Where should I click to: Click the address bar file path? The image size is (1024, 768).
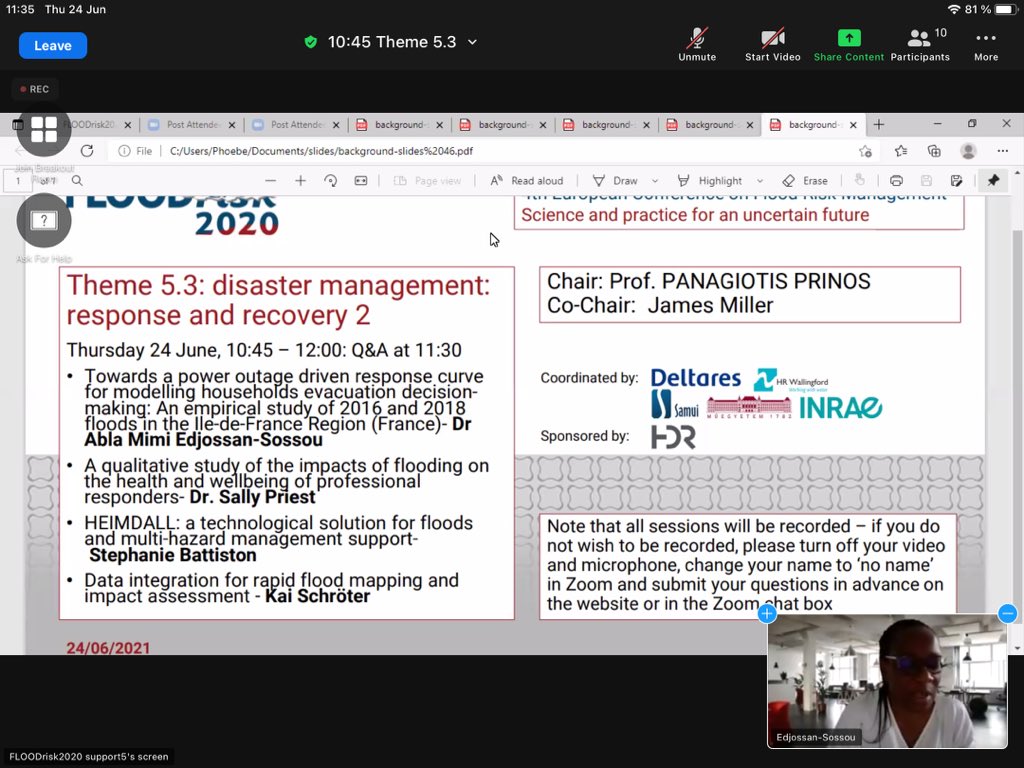(x=321, y=151)
